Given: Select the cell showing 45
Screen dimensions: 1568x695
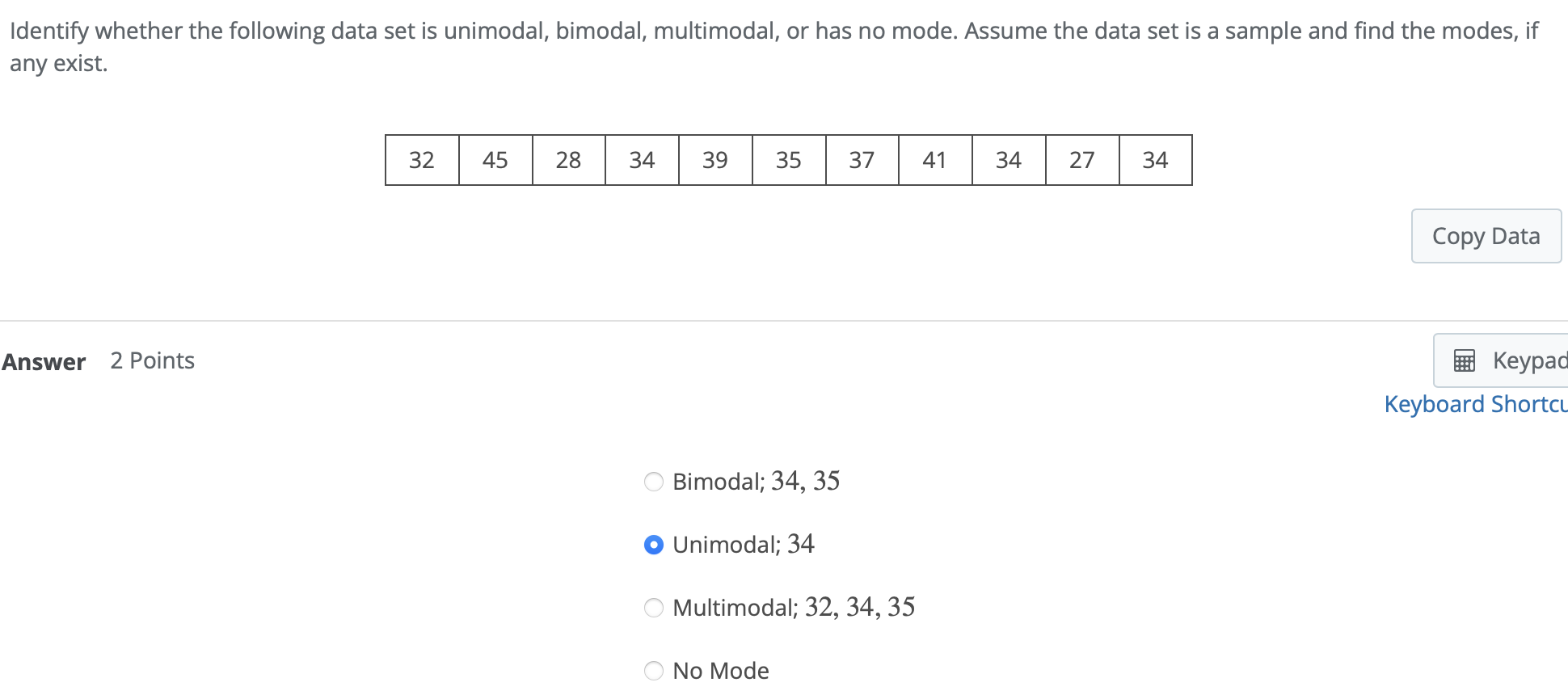Looking at the screenshot, I should click(495, 160).
